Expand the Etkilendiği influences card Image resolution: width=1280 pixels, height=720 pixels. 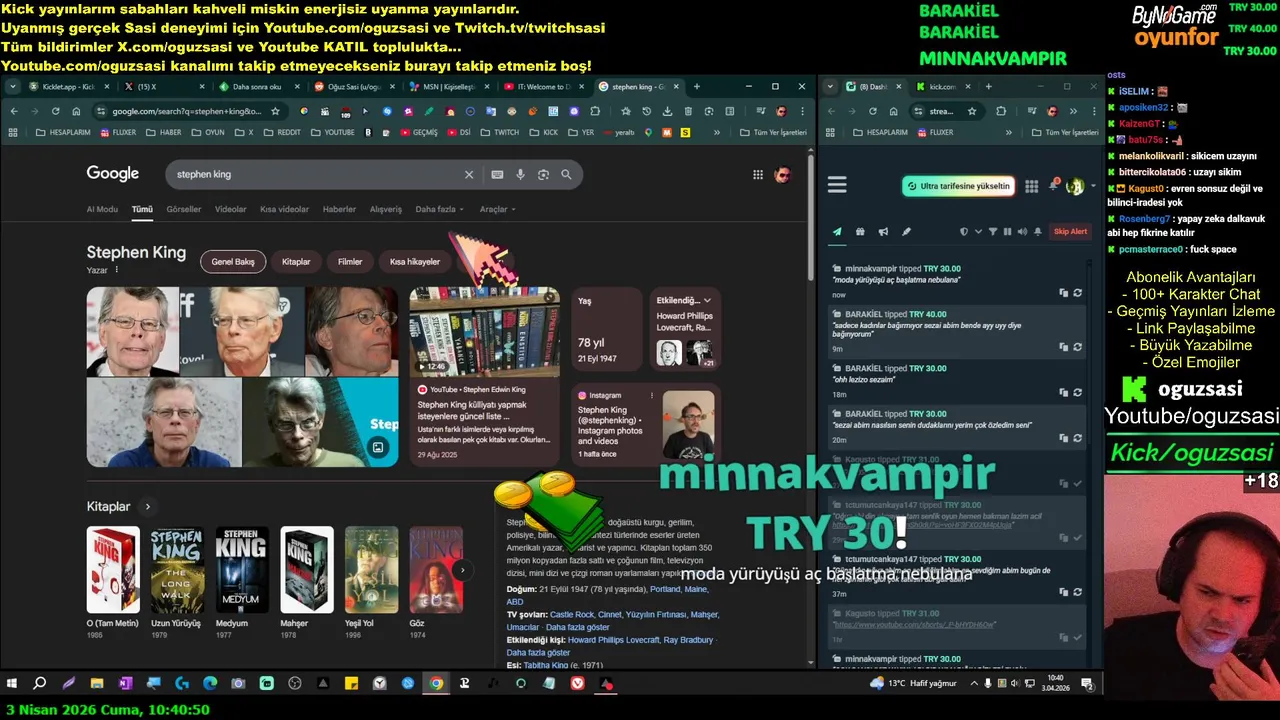pyautogui.click(x=707, y=300)
